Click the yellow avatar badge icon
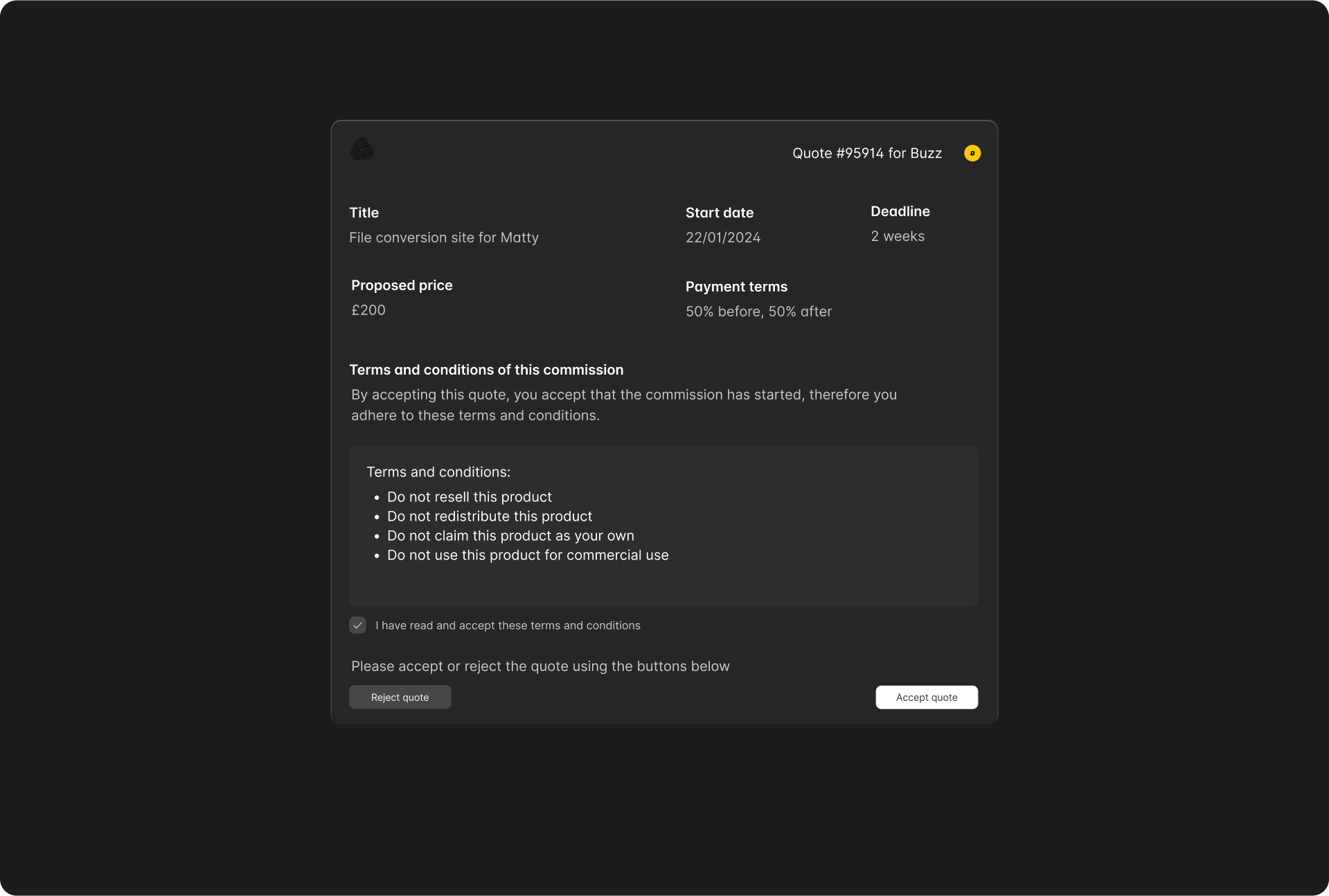Screen dimensions: 1329x896 [x=972, y=153]
